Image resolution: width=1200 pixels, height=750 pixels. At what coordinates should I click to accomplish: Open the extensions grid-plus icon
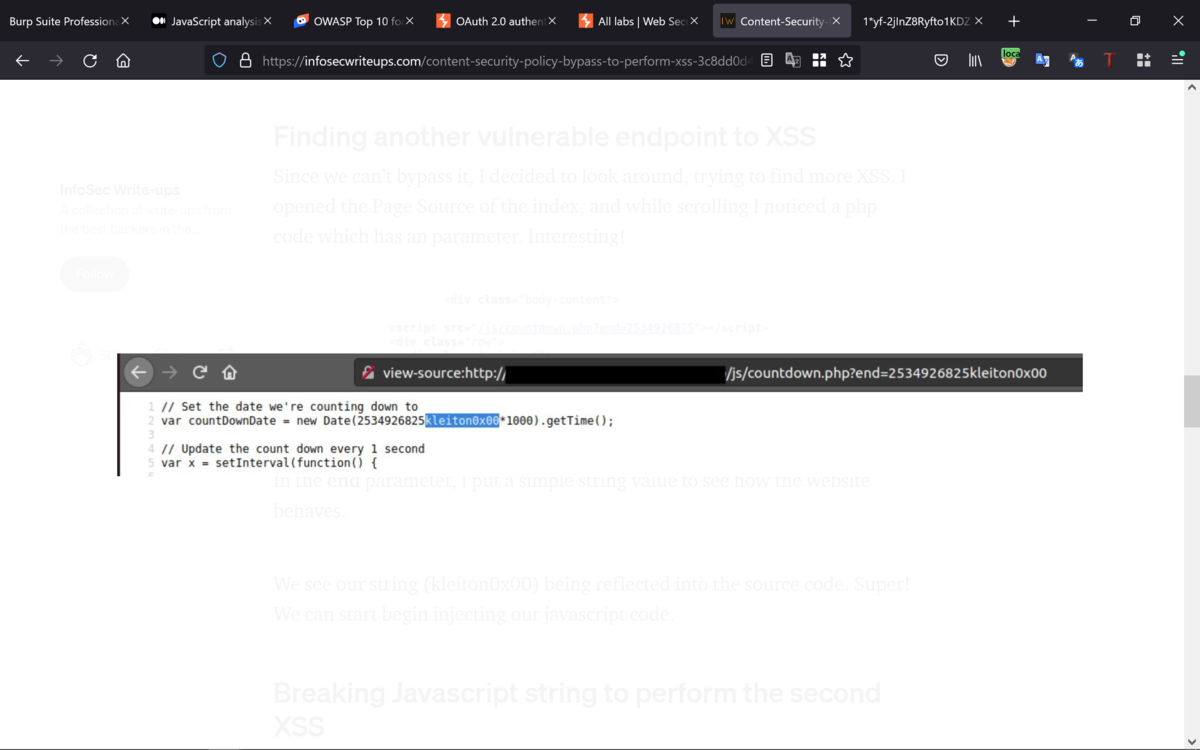click(x=1143, y=60)
